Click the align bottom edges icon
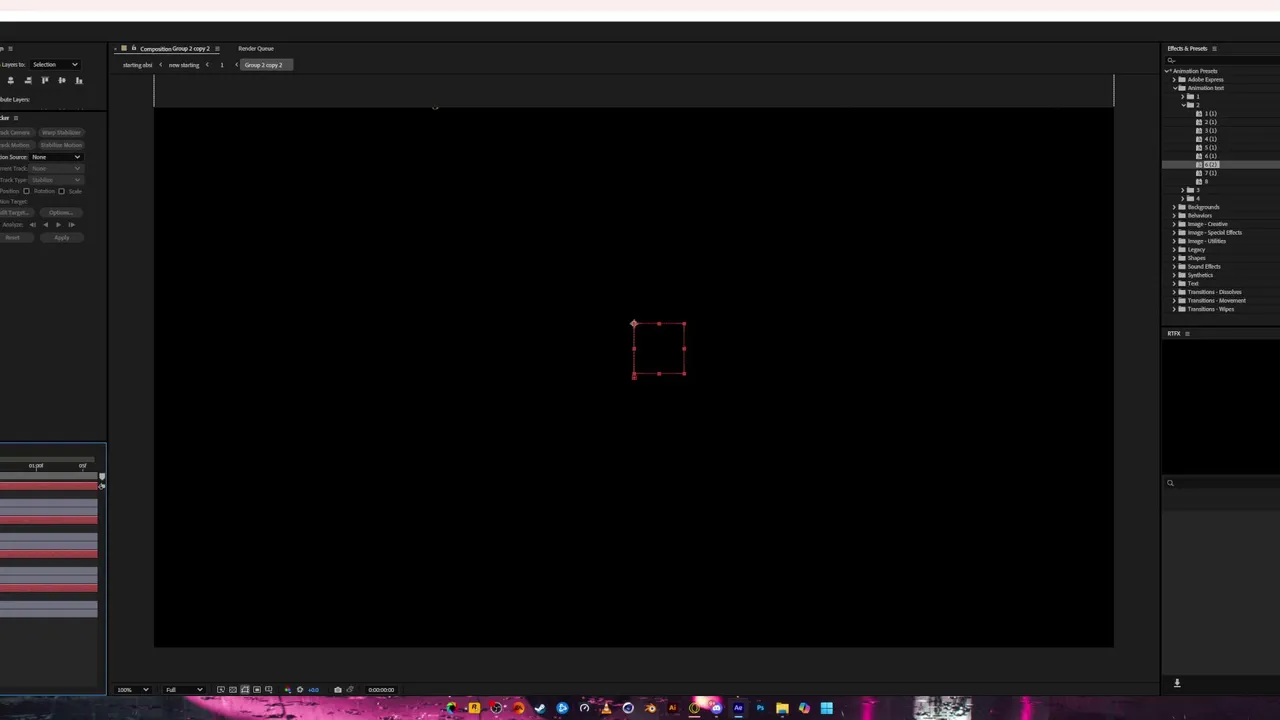1280x720 pixels. 78,80
